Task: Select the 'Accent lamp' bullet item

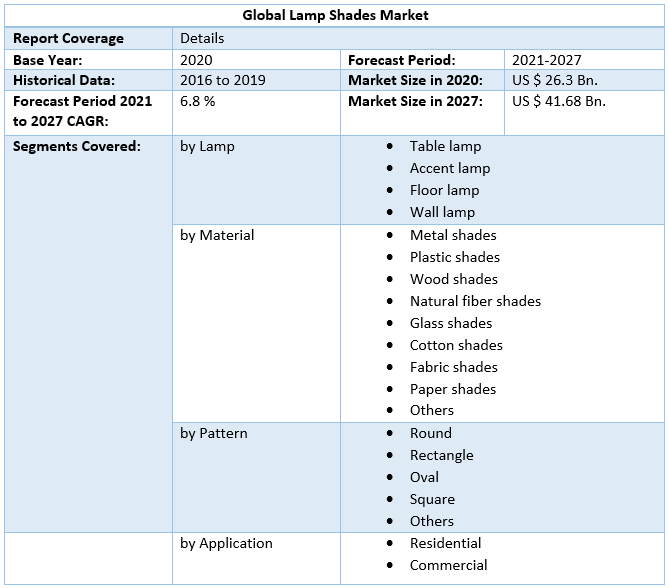Action: tap(450, 168)
